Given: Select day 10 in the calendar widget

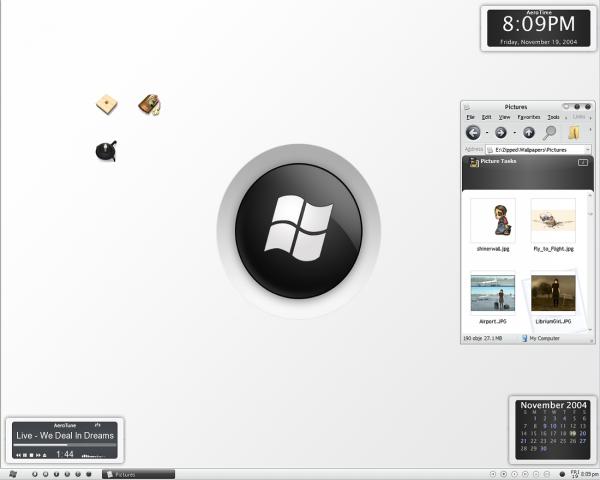Looking at the screenshot, I should (553, 426).
